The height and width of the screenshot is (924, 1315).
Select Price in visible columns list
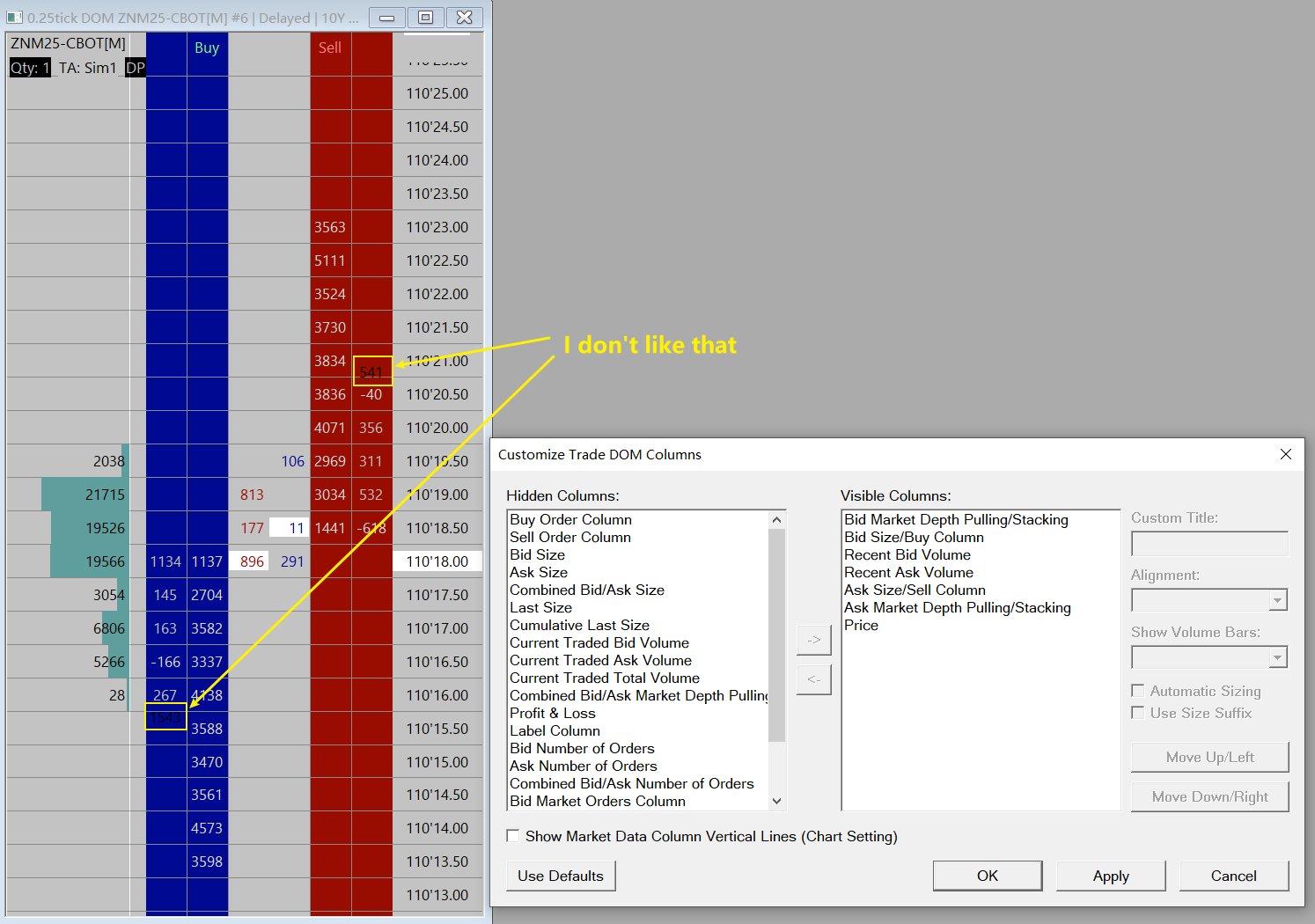[x=861, y=625]
